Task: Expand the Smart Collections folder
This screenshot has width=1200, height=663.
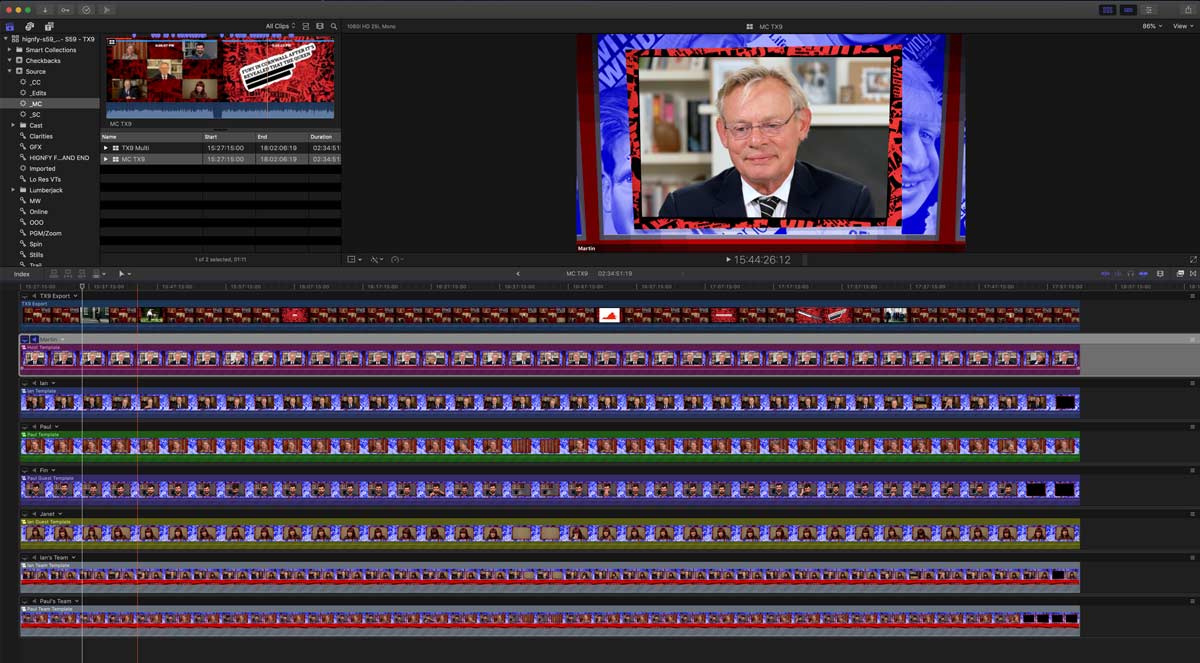Action: point(9,50)
